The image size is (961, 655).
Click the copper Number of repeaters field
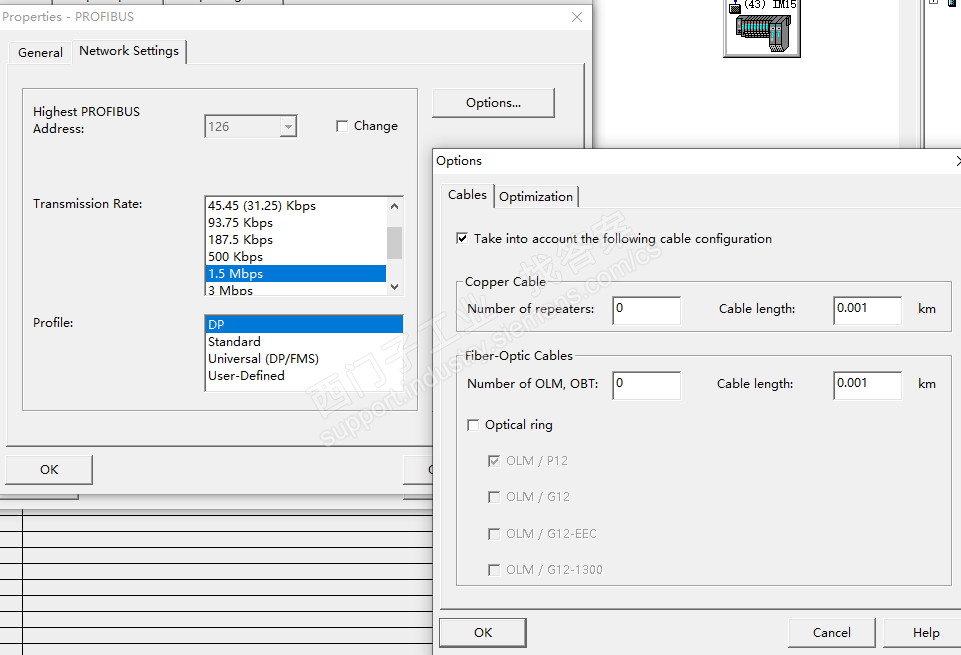(x=647, y=311)
